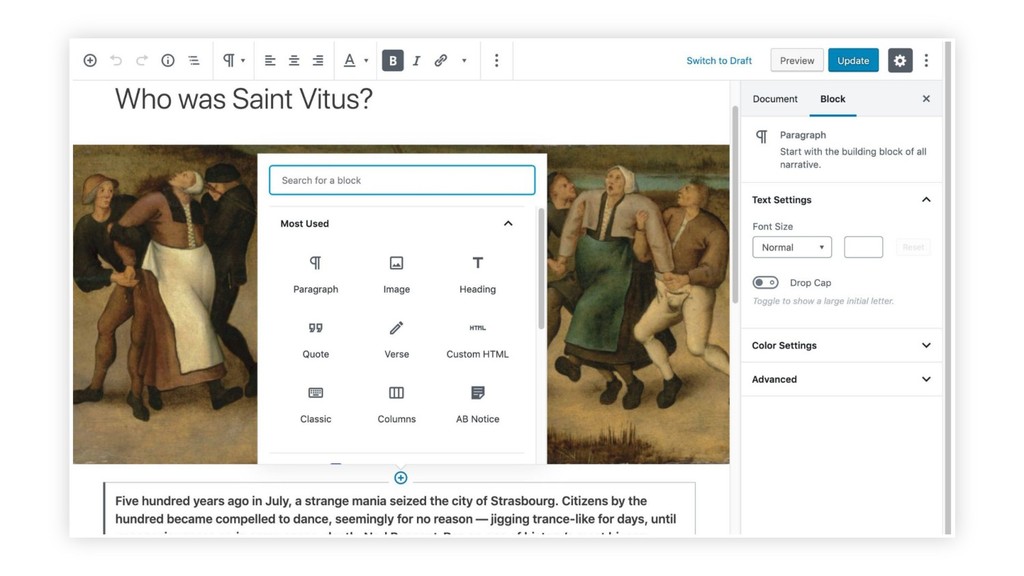The image size is (1024, 576).
Task: Click the Reset font size button
Action: coord(913,247)
